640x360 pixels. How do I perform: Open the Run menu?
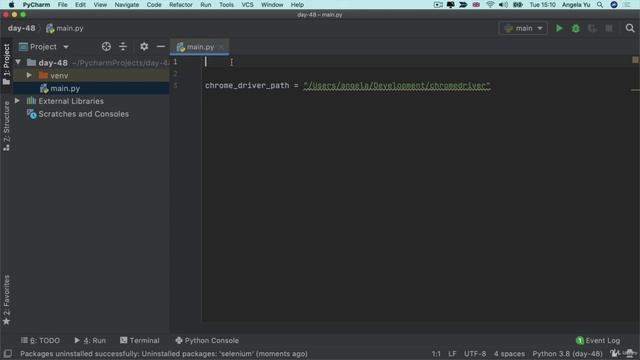206,4
